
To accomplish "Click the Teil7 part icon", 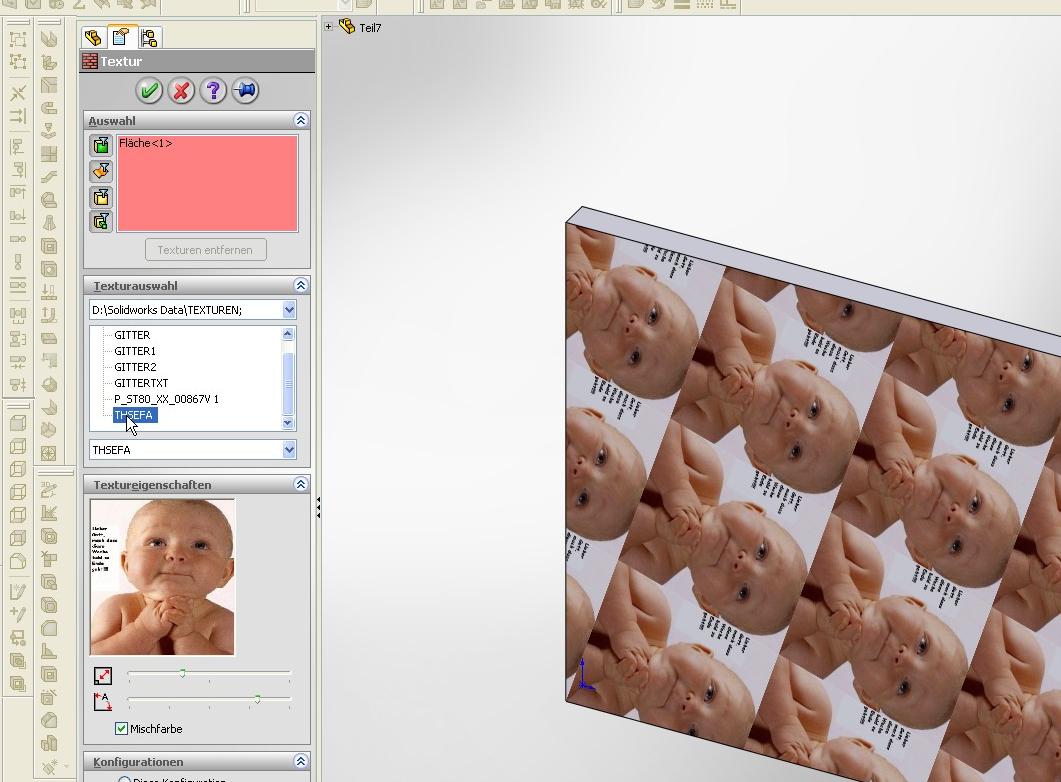I will pos(346,27).
